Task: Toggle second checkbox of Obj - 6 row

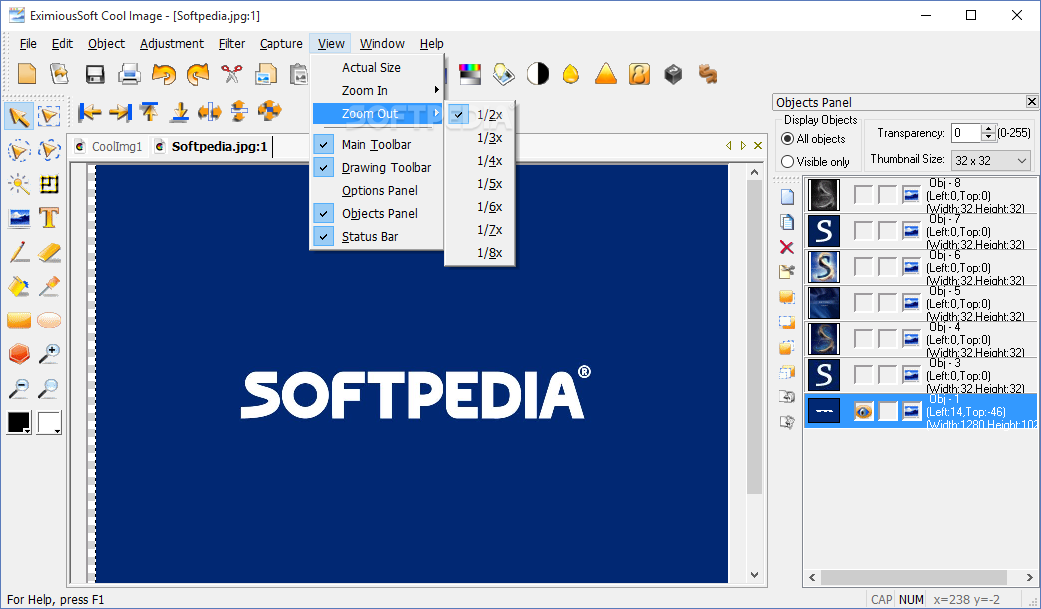Action: click(x=888, y=267)
